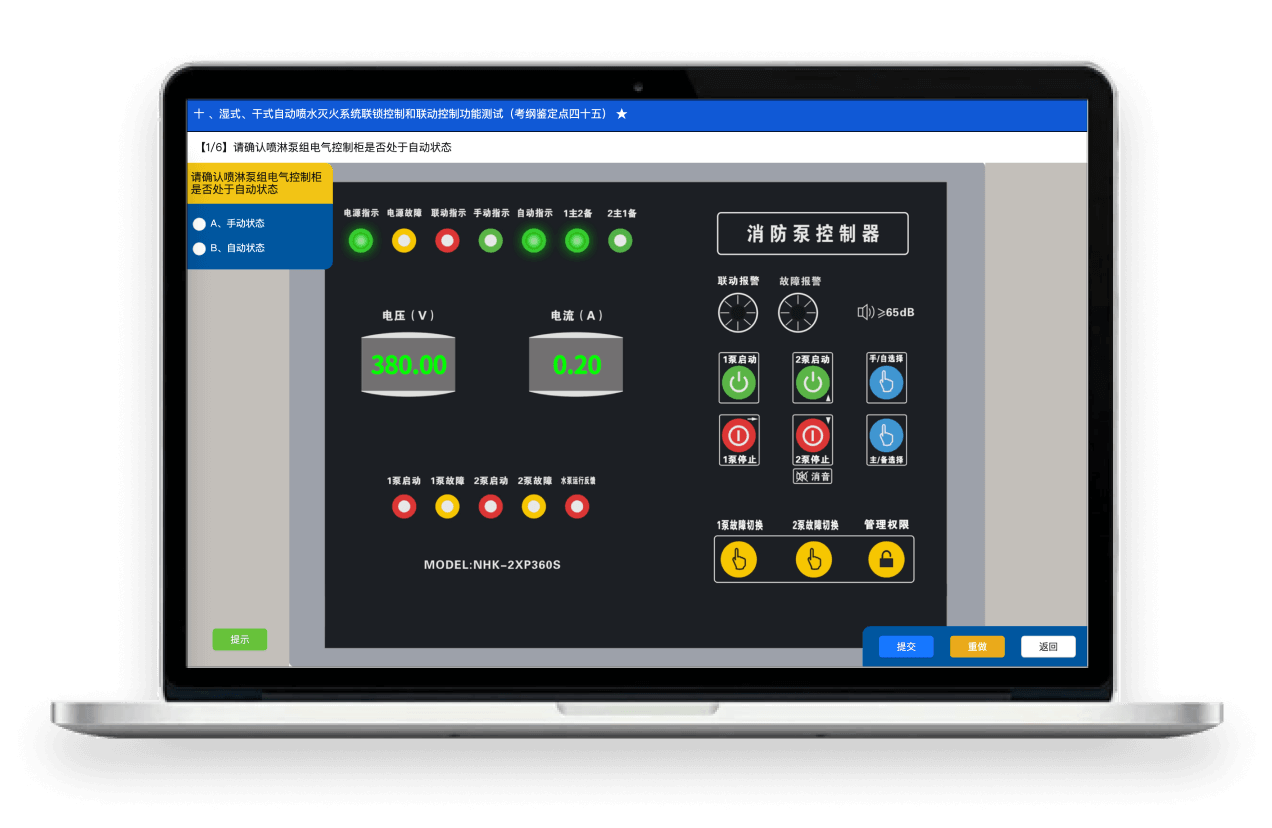This screenshot has height=828, width=1272.
Task: Click the 自动指示 indicator light
Action: click(534, 241)
